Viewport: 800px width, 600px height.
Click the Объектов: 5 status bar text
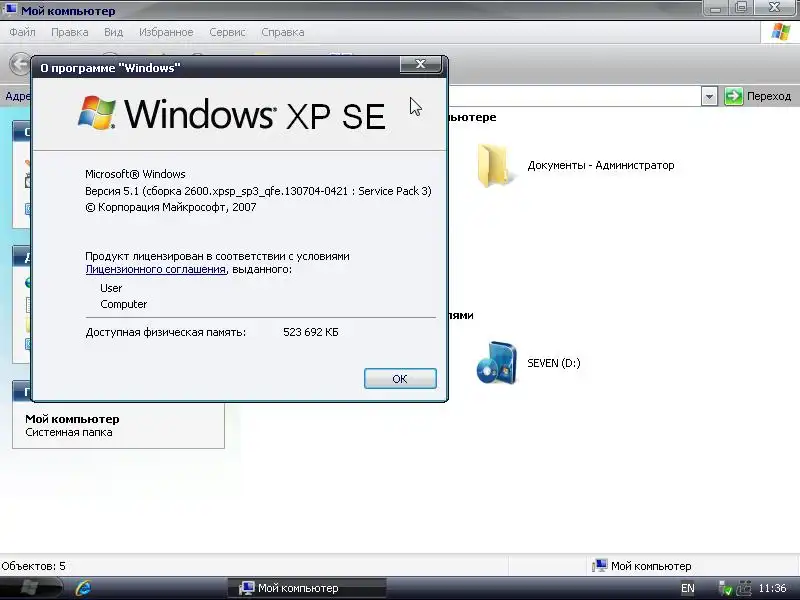pos(34,566)
